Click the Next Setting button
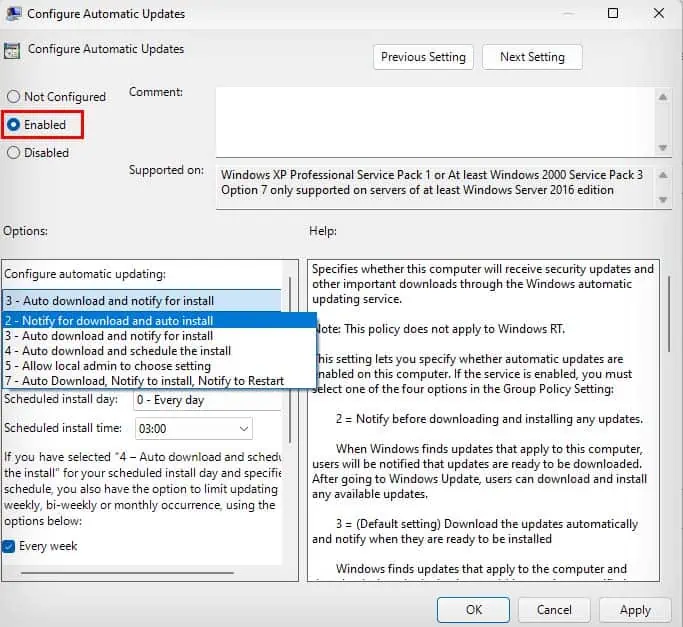The image size is (683, 627). click(x=532, y=57)
